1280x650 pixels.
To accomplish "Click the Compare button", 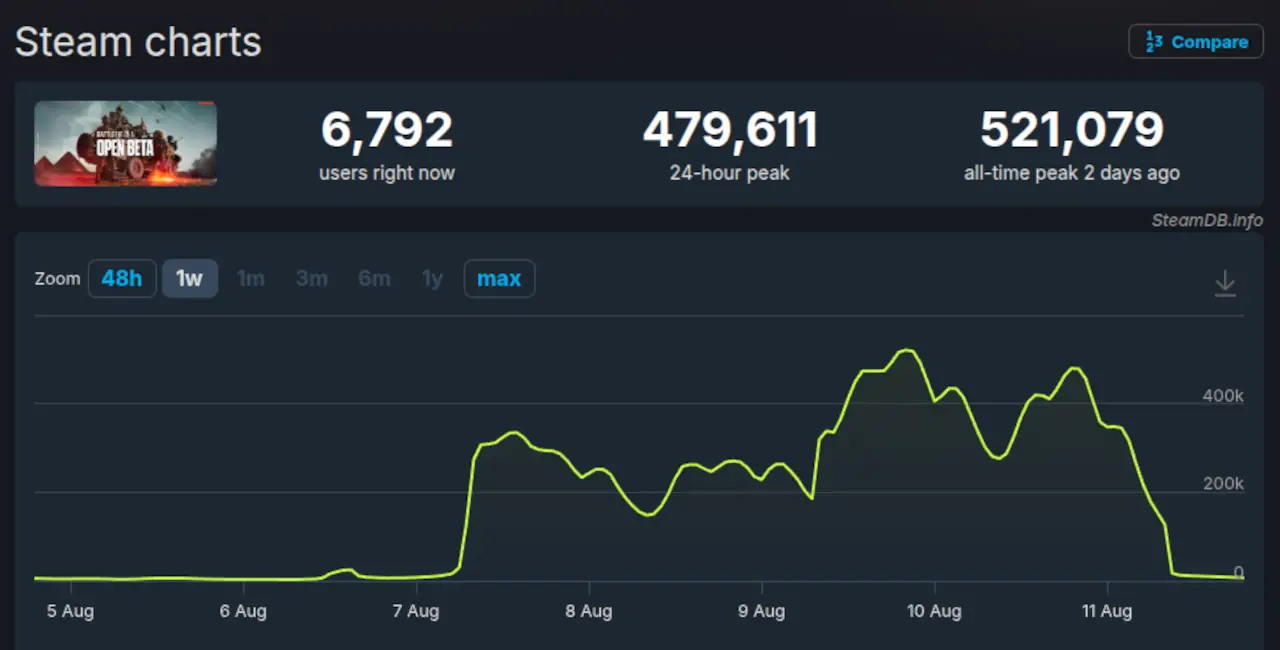I will coord(1196,42).
